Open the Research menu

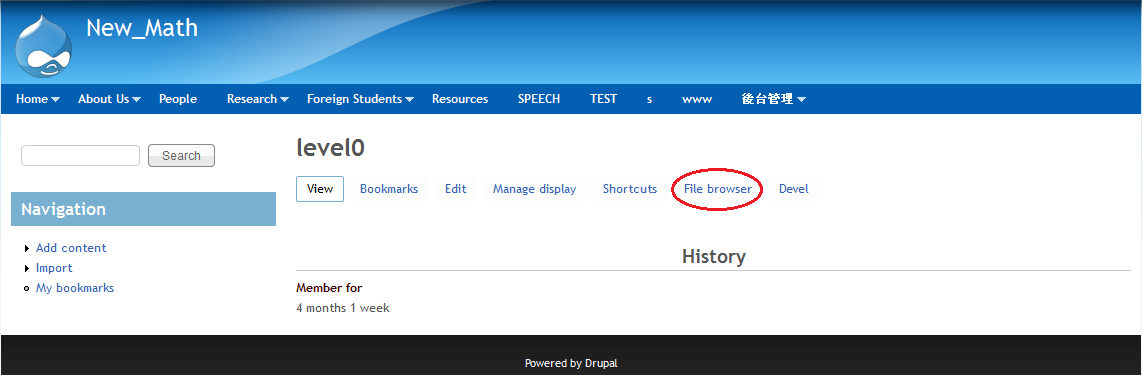point(252,99)
